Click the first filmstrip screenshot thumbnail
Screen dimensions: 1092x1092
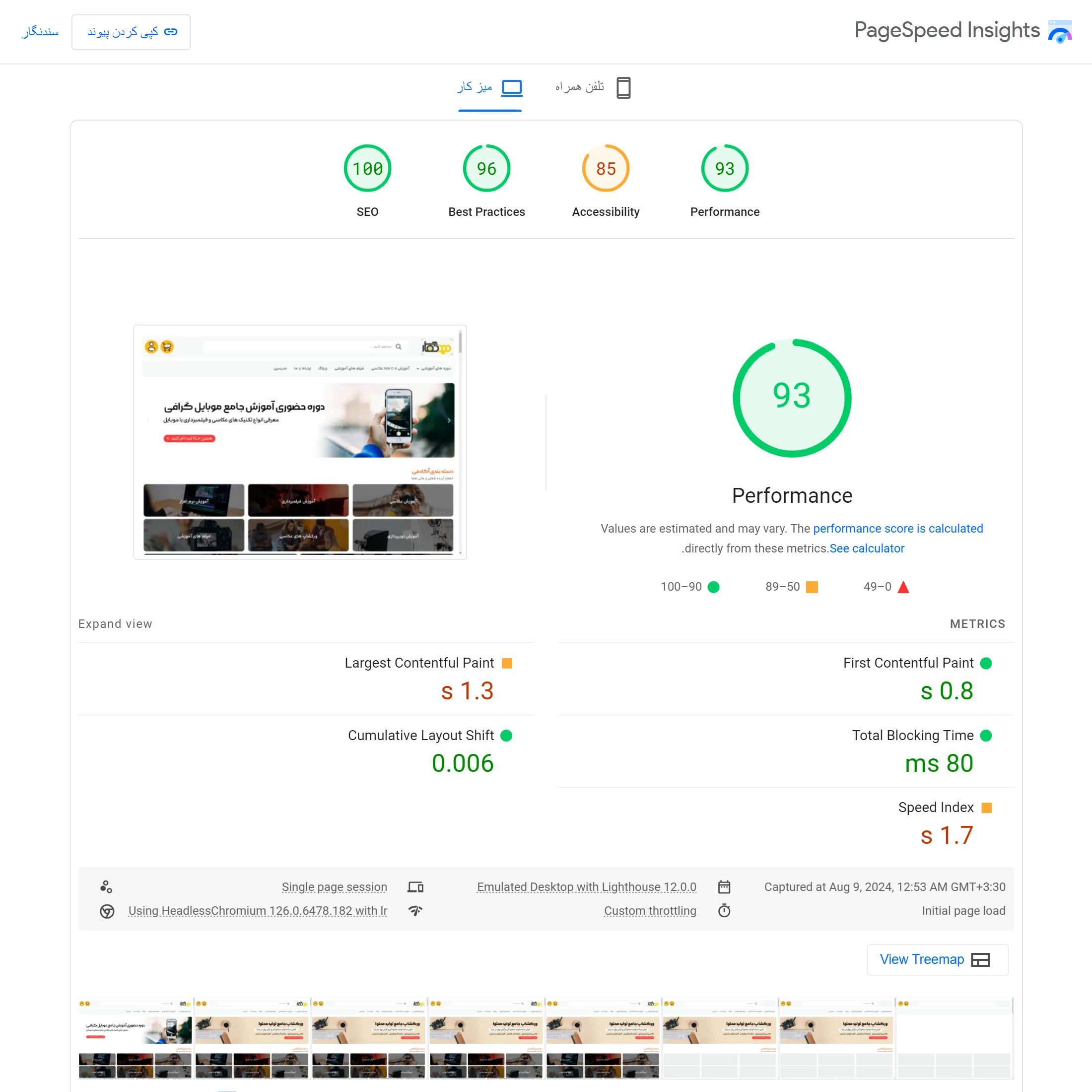[x=136, y=1038]
